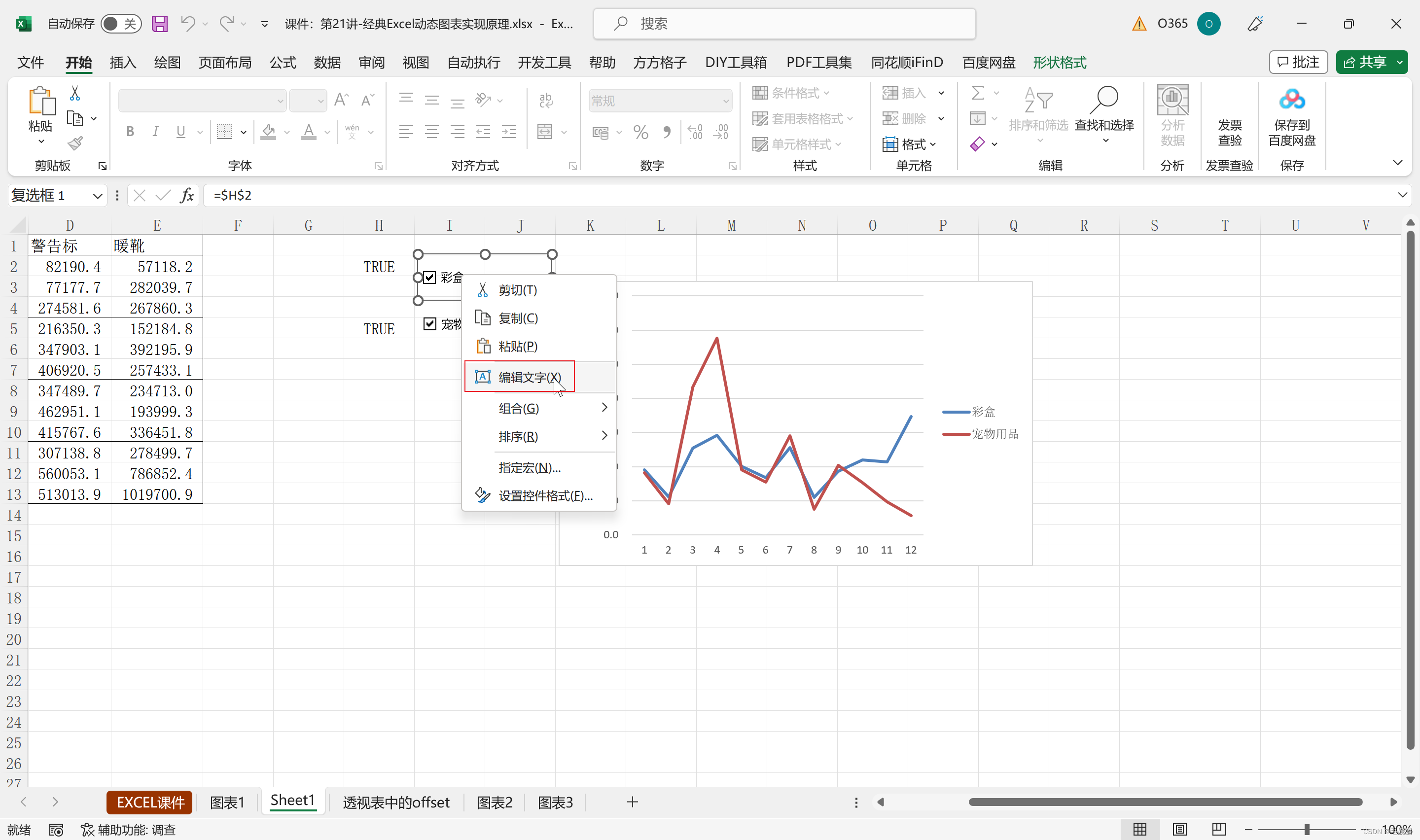
Task: Expand the 组合(G) submenu
Action: [x=539, y=408]
